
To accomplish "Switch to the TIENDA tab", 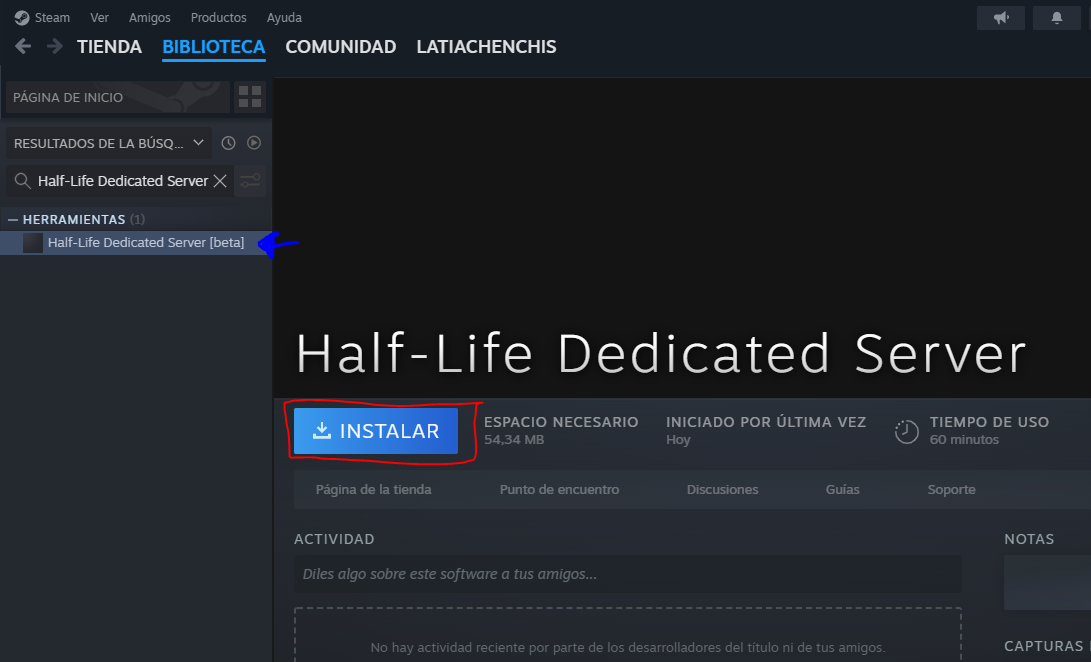I will 109,47.
